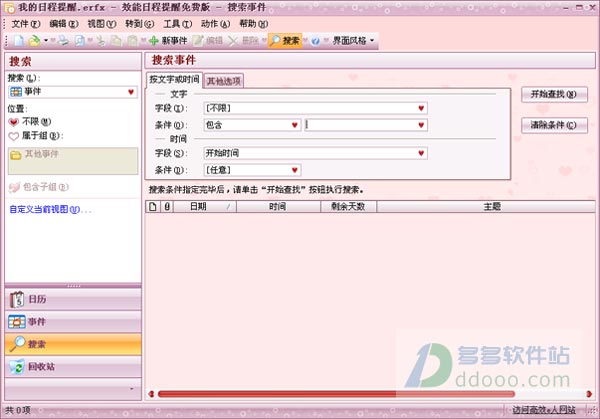600x419 pixels.
Task: Click the 访问高效e人网站 link
Action: [x=544, y=410]
